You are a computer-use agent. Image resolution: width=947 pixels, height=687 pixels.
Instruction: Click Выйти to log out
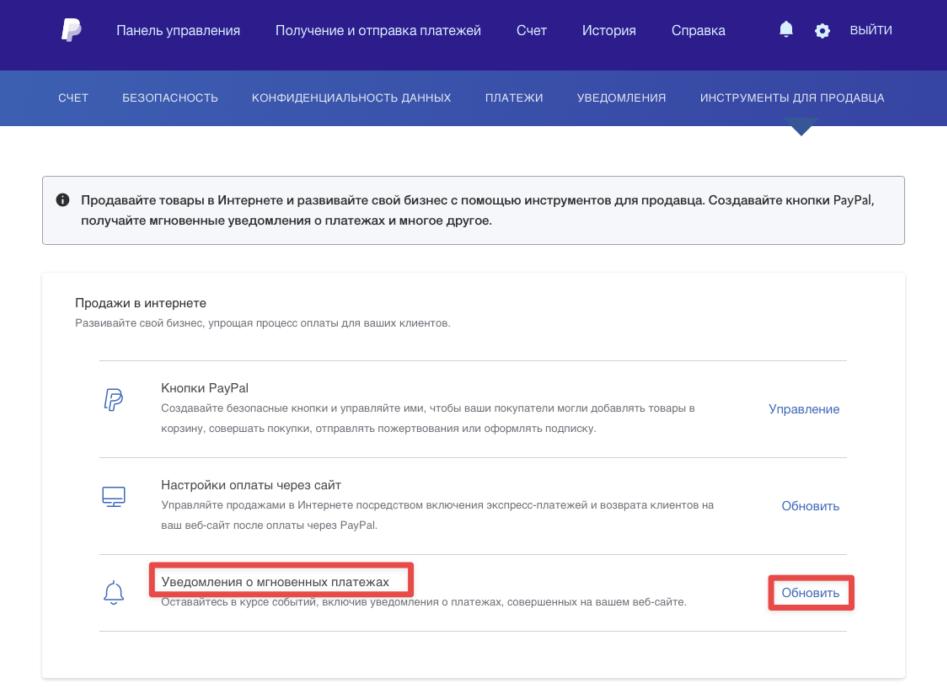coord(871,30)
